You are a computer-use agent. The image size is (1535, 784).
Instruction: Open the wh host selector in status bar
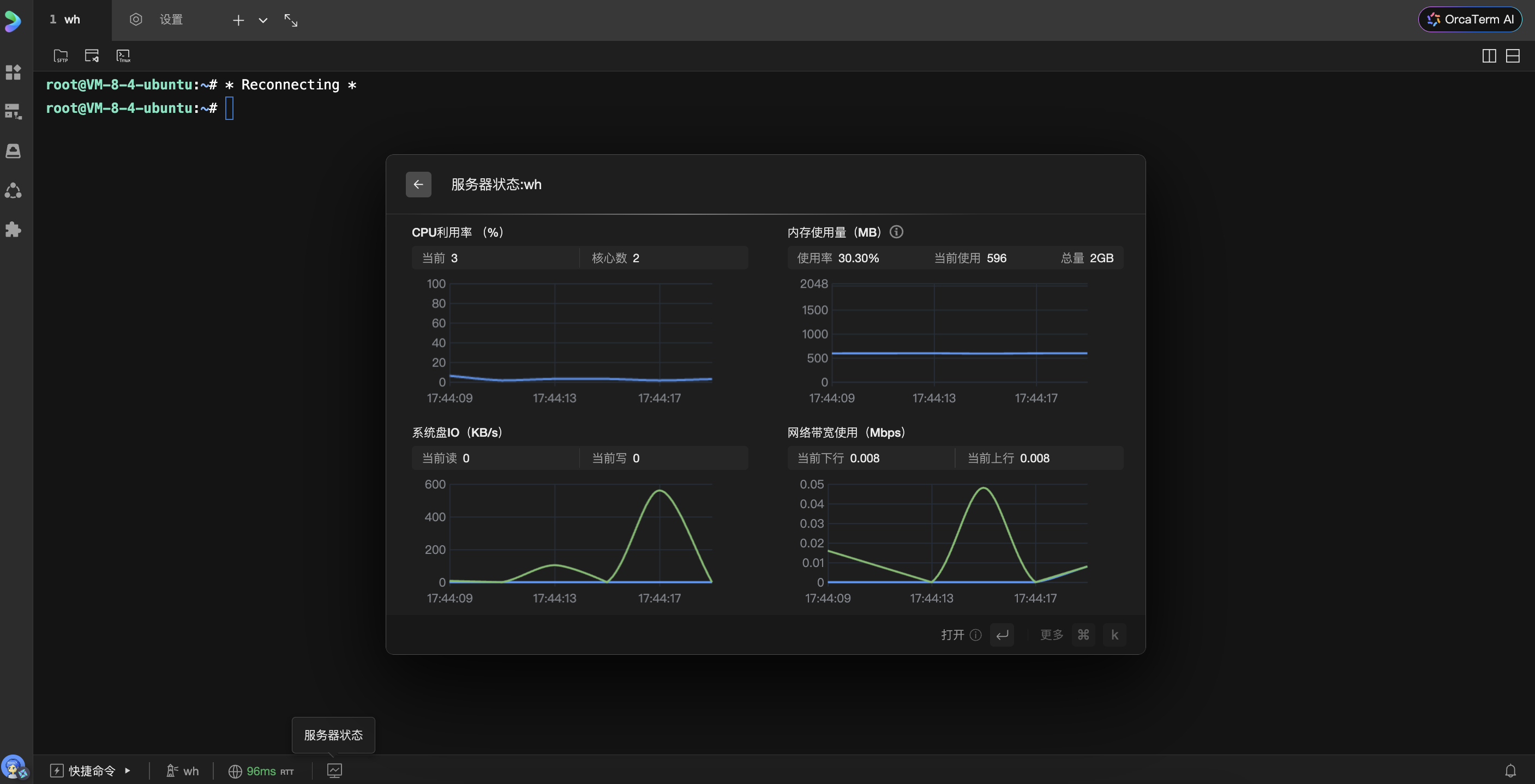click(182, 770)
